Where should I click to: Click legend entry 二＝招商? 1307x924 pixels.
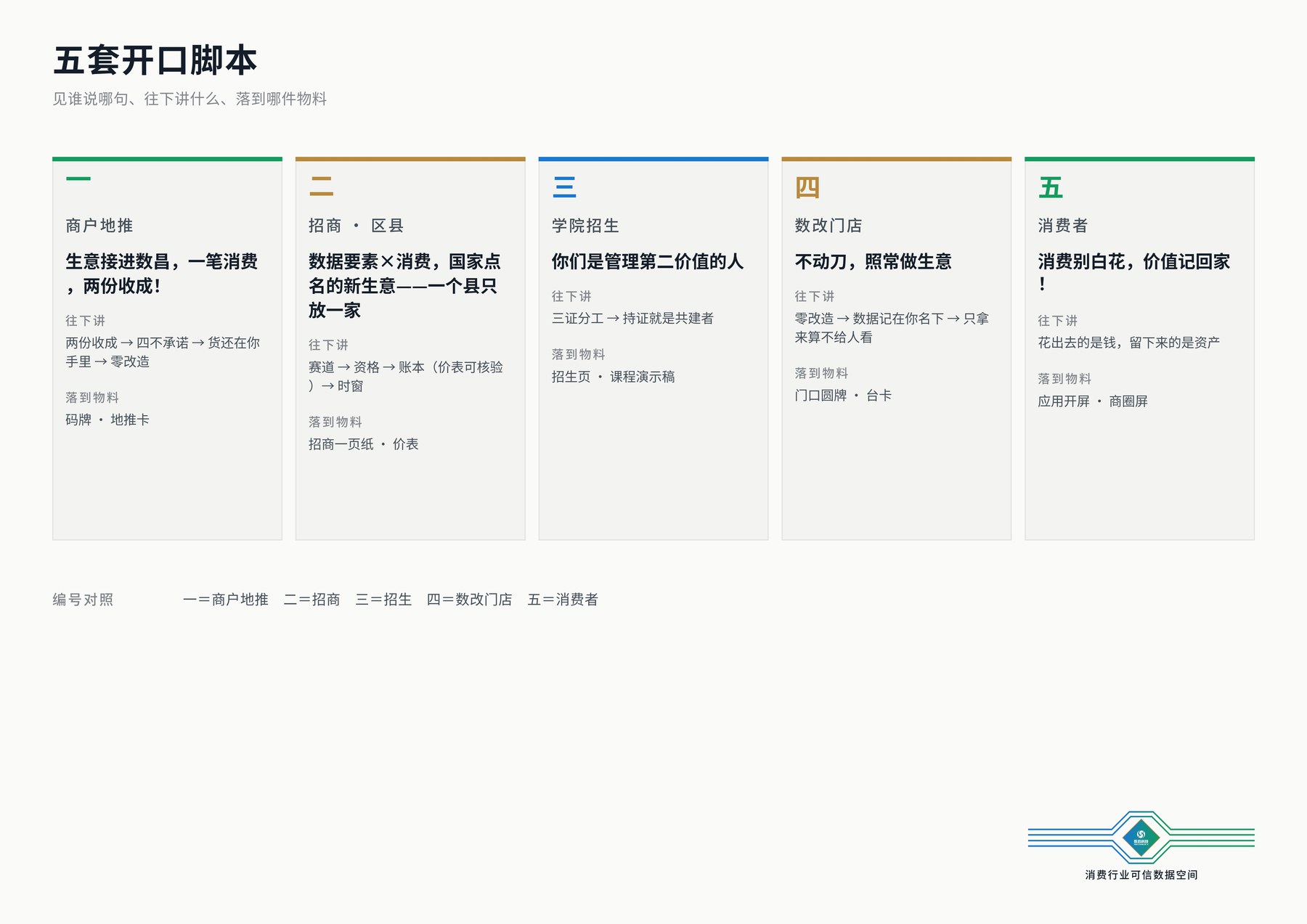(312, 600)
